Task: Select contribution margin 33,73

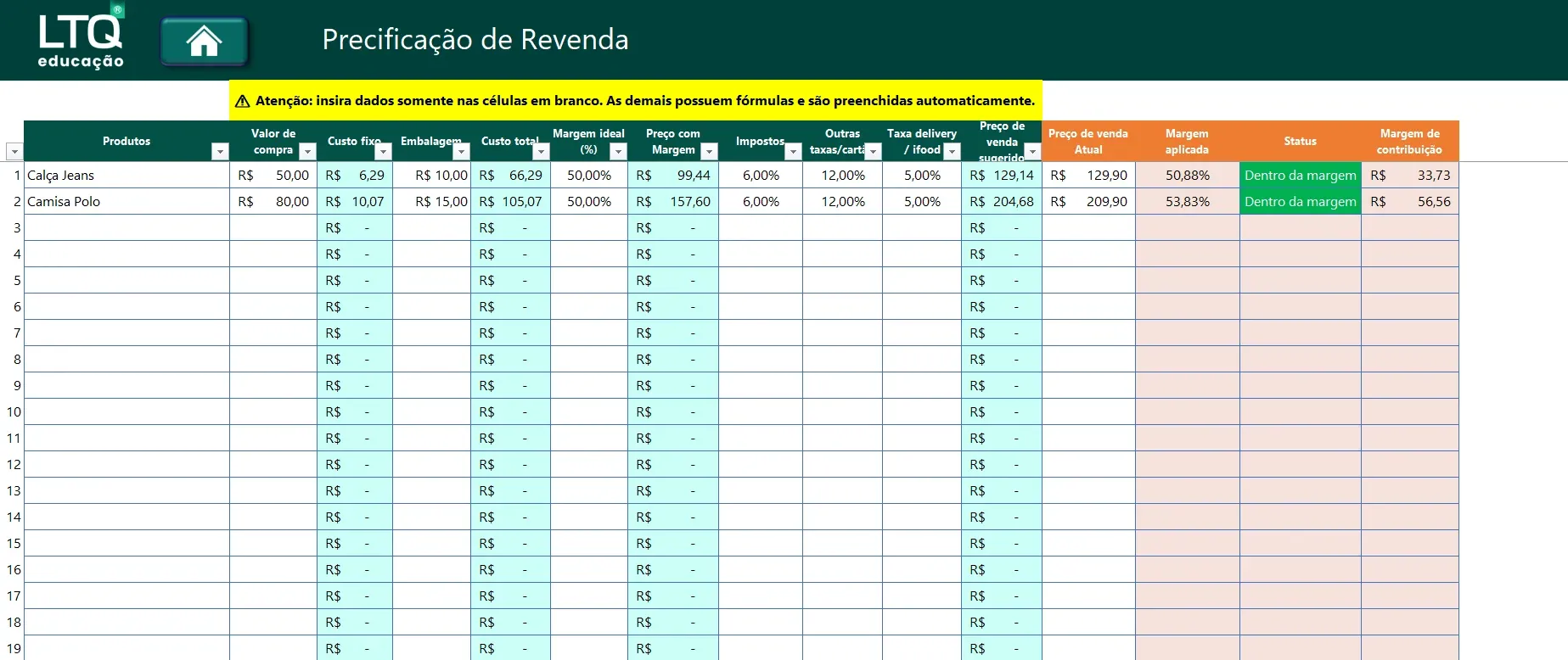Action: 1410,176
